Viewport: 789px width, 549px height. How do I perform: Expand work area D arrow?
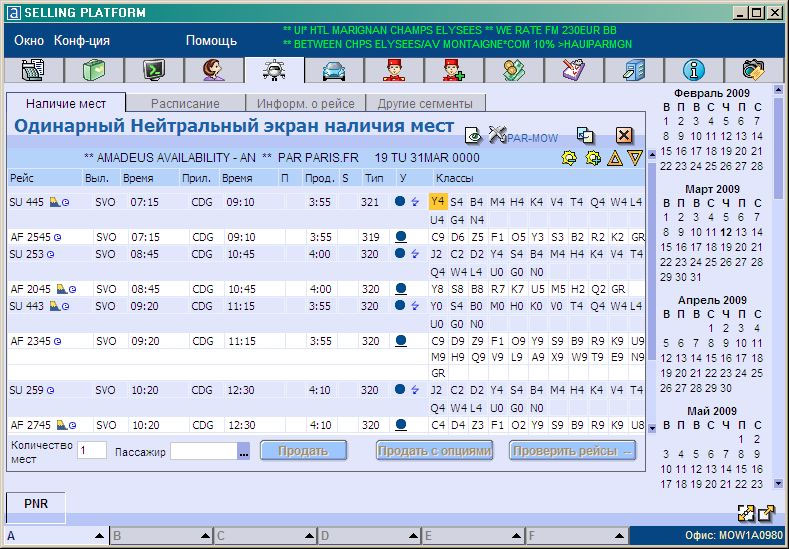[414, 536]
